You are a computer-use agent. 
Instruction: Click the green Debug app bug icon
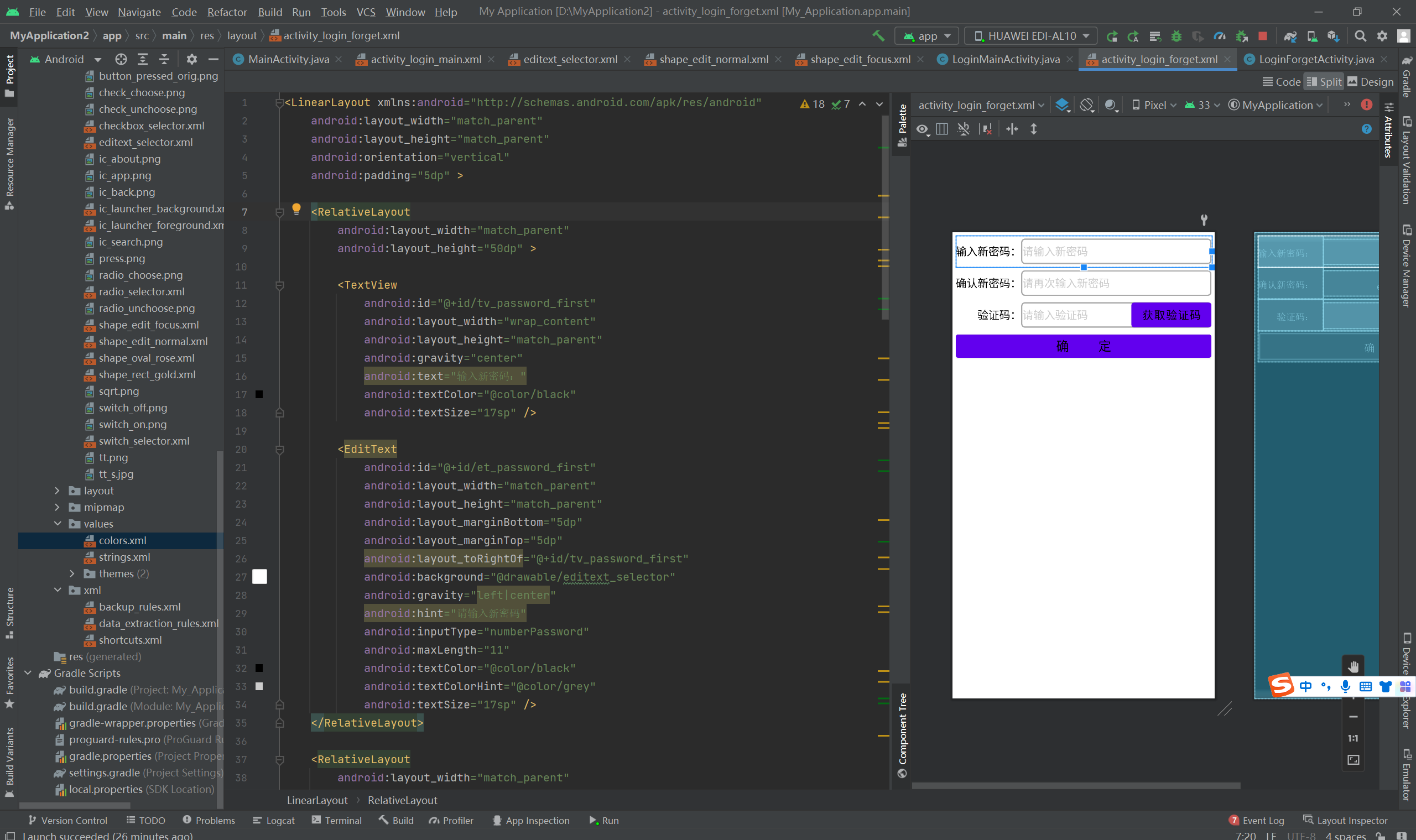(1176, 36)
